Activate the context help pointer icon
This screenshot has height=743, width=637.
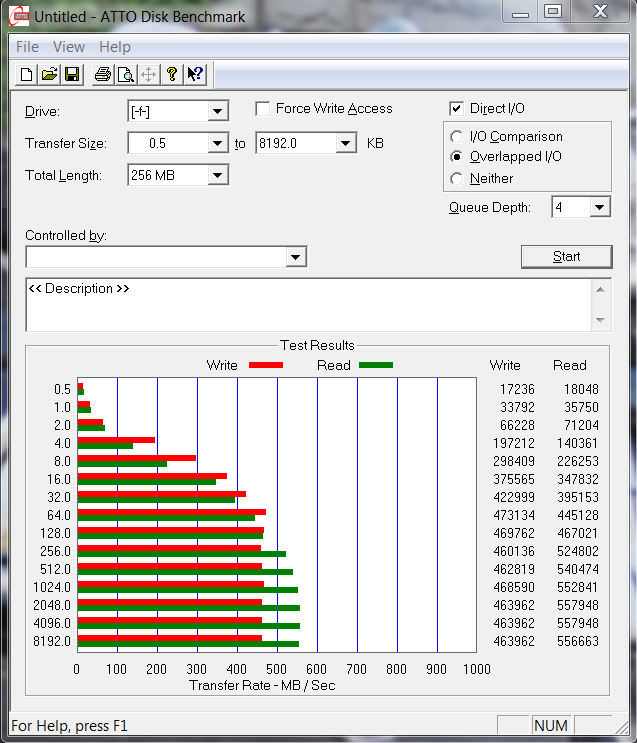point(195,74)
